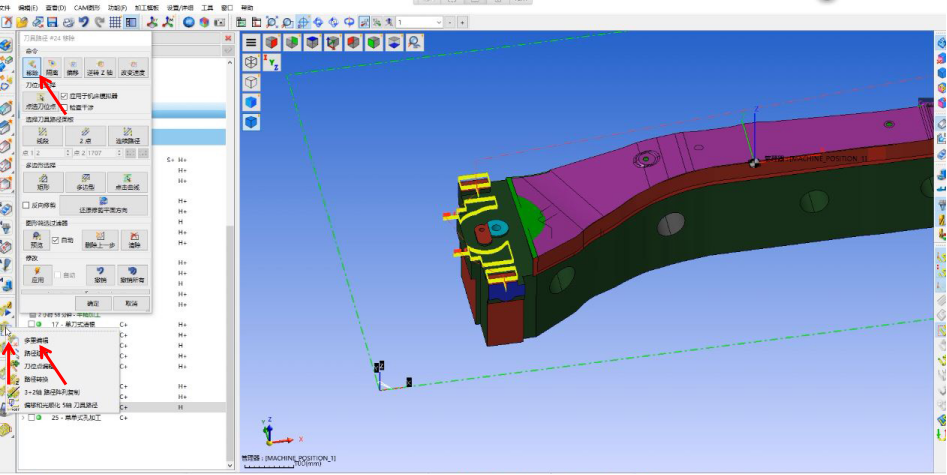Screen dimensions: 947x475
Task: Toggle checkbox of operation 25 row
Action: [31, 417]
